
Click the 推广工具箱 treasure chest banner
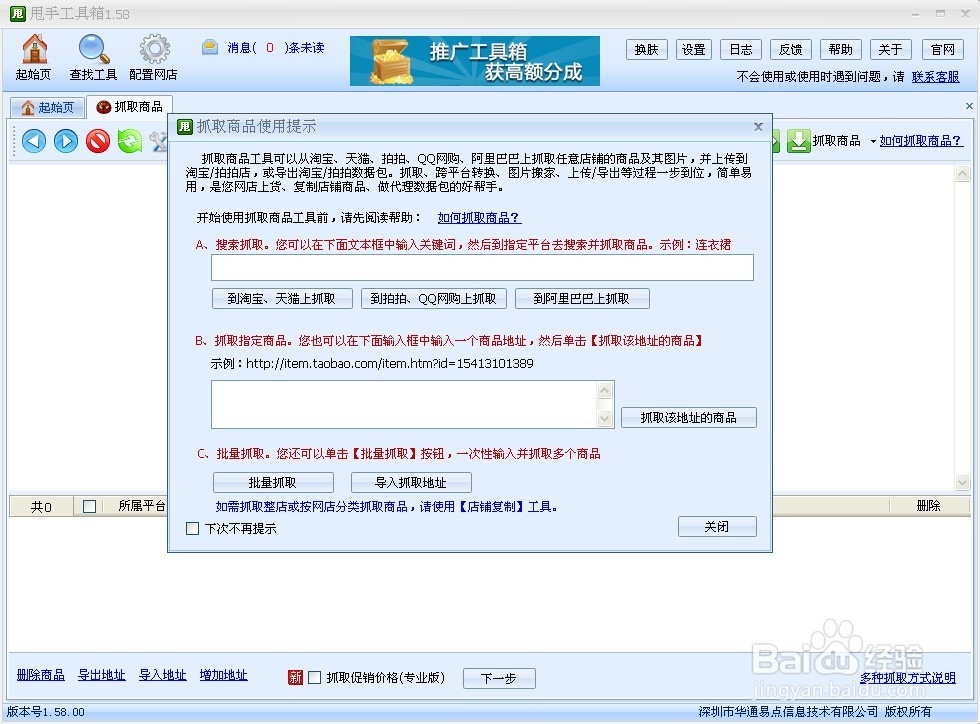[474, 61]
